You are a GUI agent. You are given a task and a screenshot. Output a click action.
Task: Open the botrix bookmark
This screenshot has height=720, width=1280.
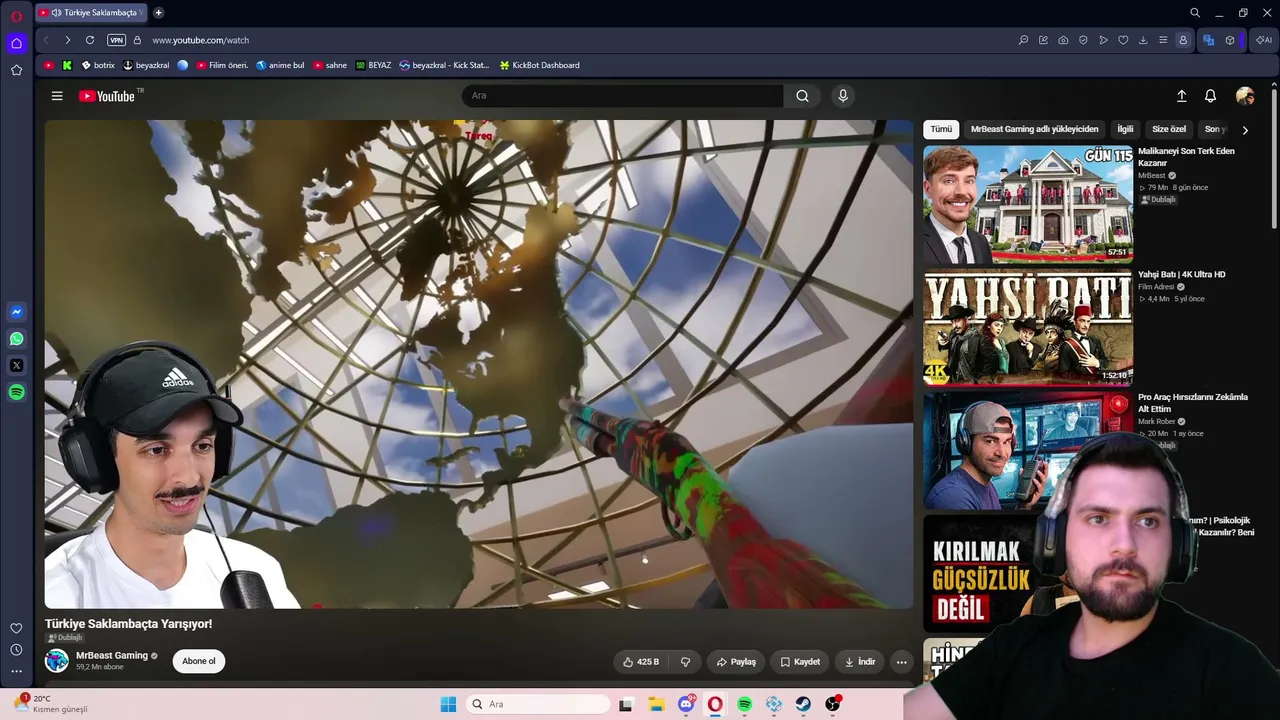coord(98,65)
